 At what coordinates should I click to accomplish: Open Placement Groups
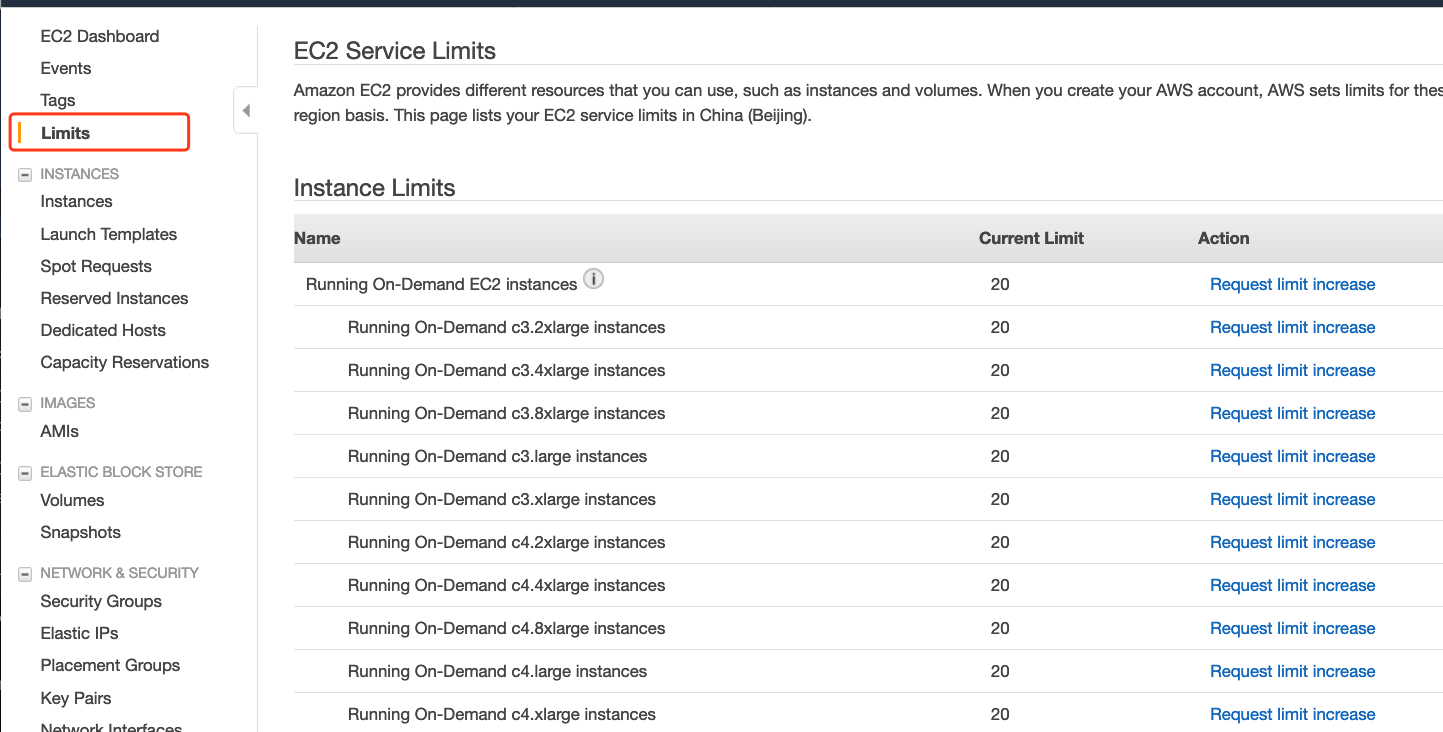[x=110, y=665]
